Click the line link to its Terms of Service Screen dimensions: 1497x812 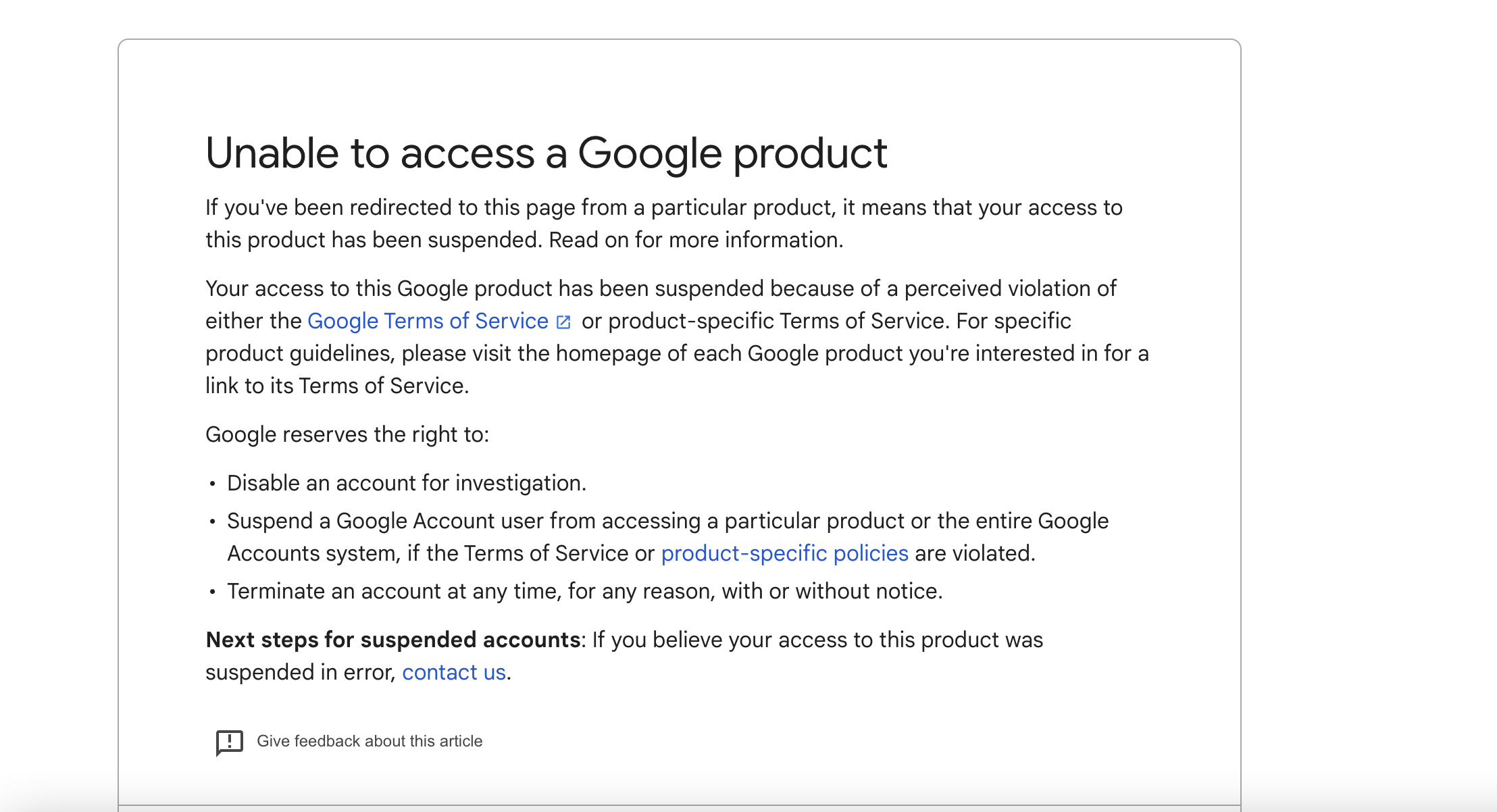336,386
